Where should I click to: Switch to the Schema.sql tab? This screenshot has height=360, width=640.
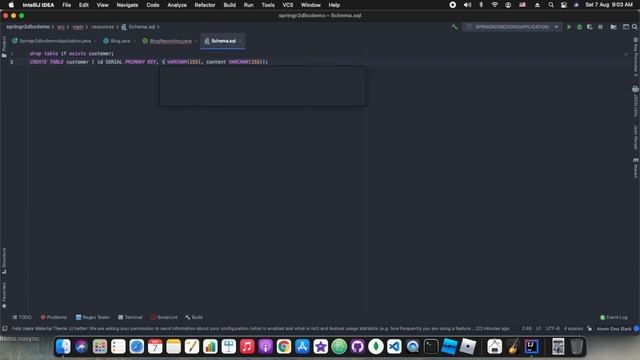(223, 41)
